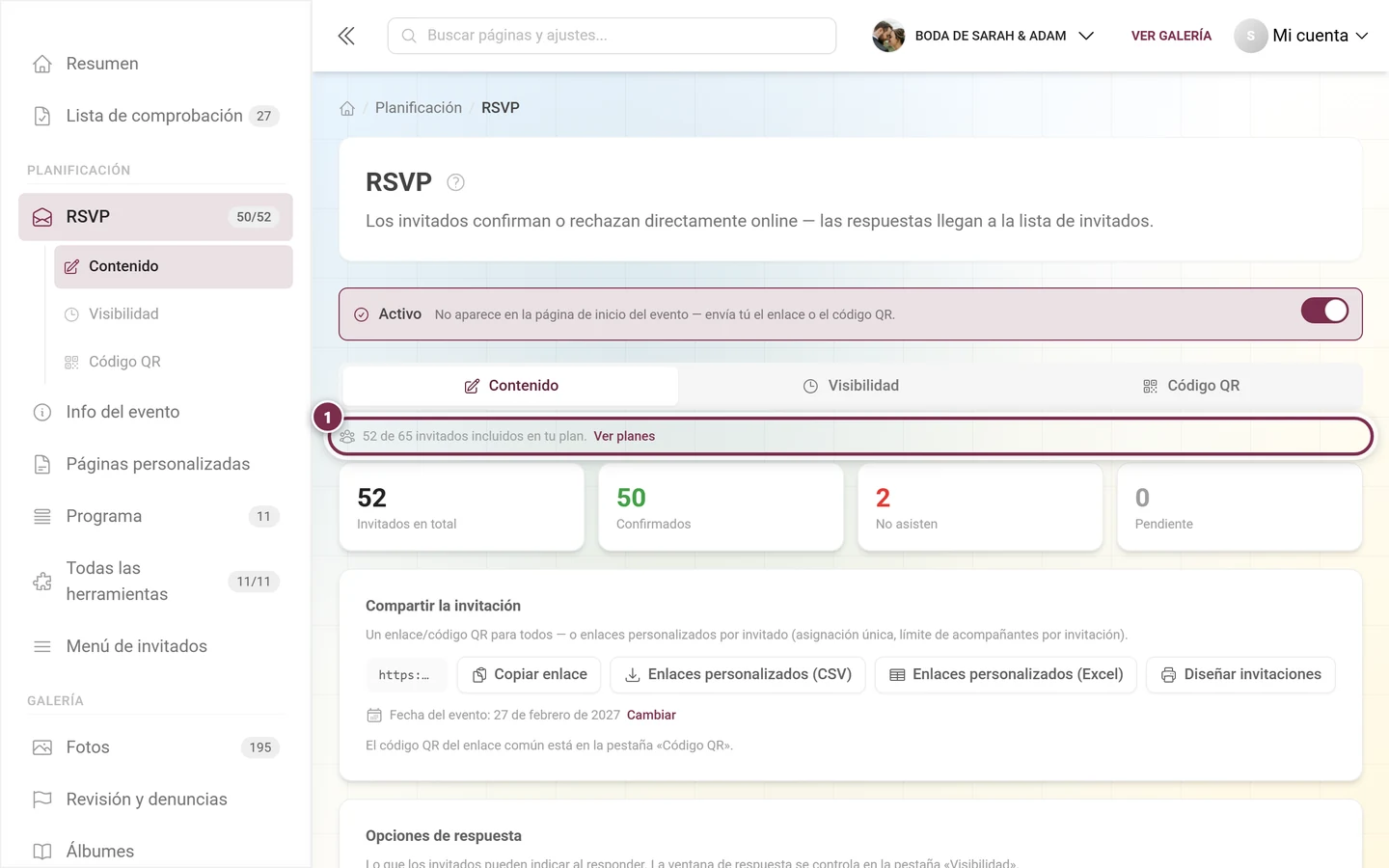Click the VER GALERÍA link
Image resolution: width=1389 pixels, height=868 pixels.
[1171, 36]
